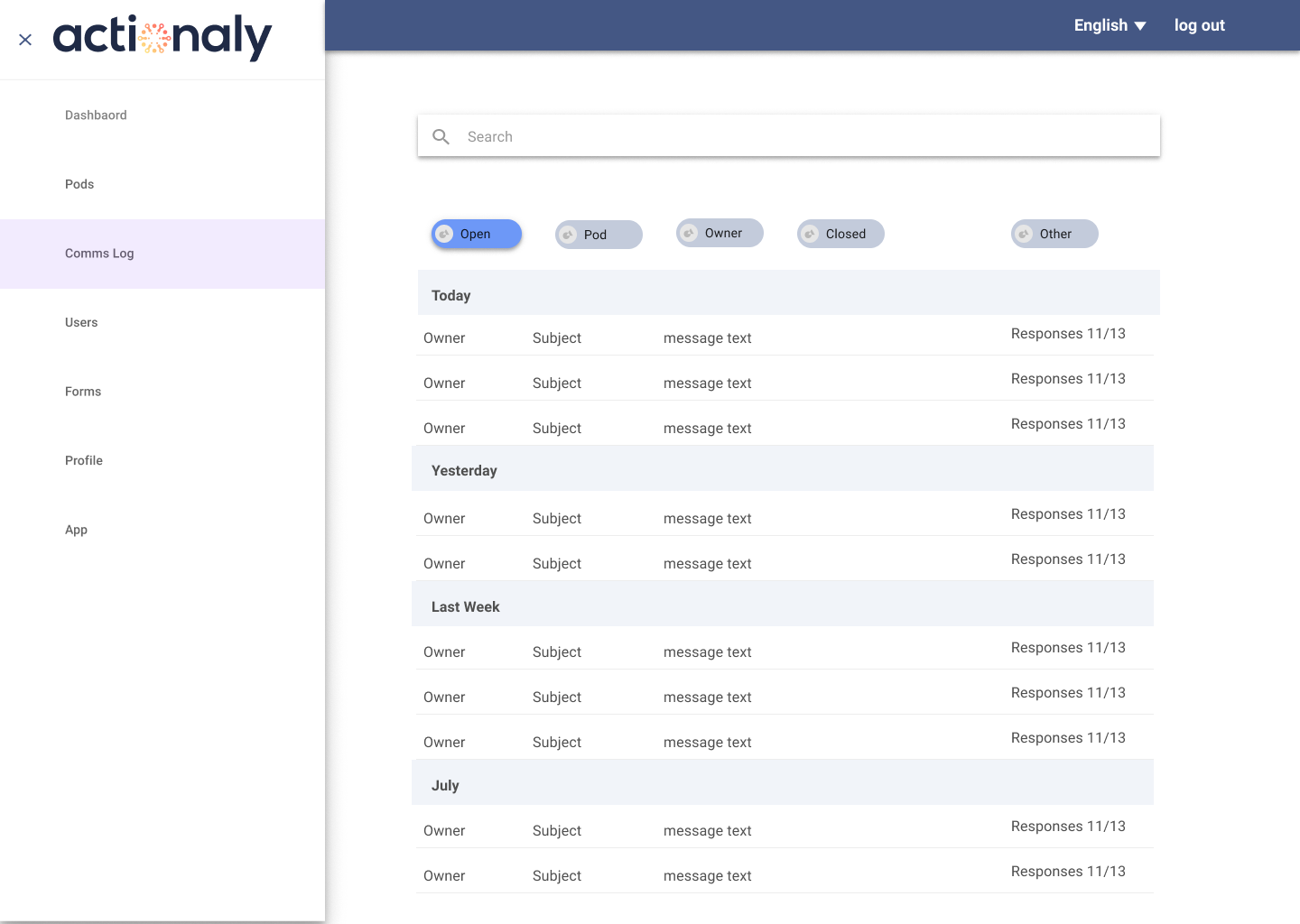The height and width of the screenshot is (924, 1300).
Task: Click the Today section header
Action: click(x=788, y=292)
